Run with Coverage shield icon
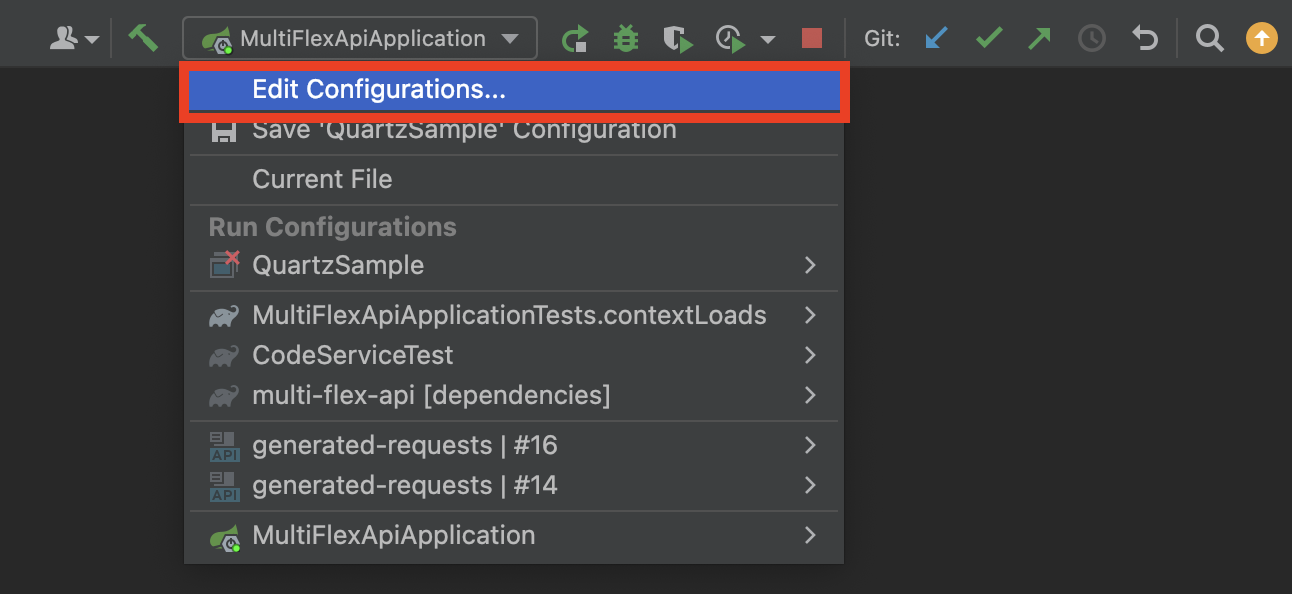The image size is (1292, 594). (x=678, y=39)
